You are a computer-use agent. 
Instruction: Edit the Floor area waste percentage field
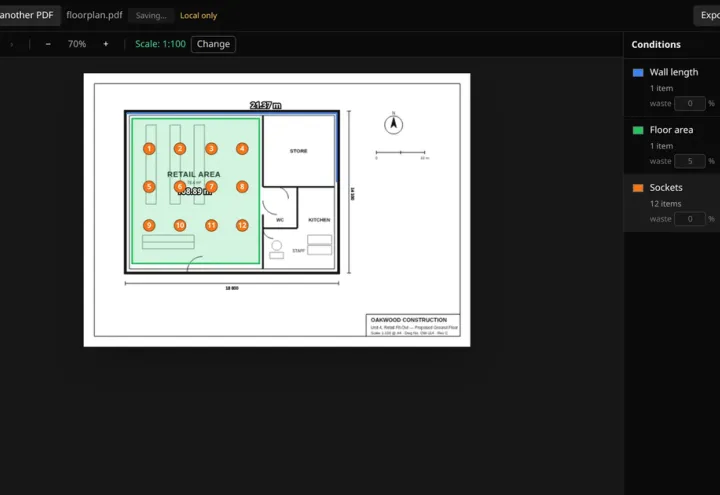pos(690,161)
